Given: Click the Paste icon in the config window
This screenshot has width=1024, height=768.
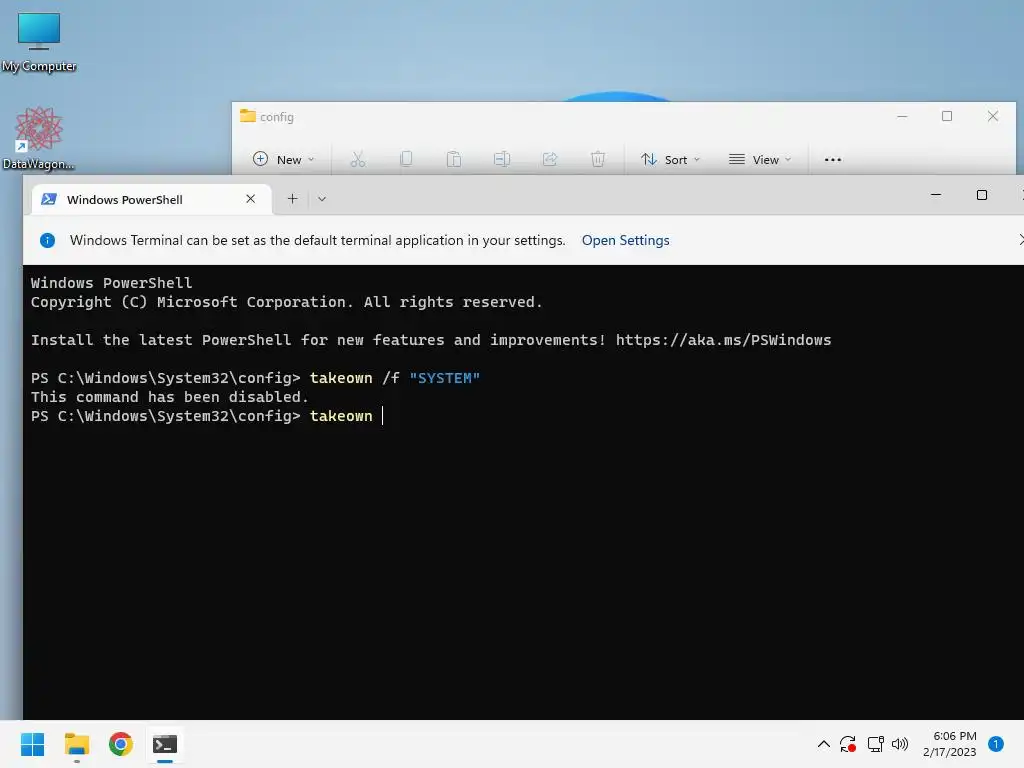Looking at the screenshot, I should pyautogui.click(x=454, y=159).
